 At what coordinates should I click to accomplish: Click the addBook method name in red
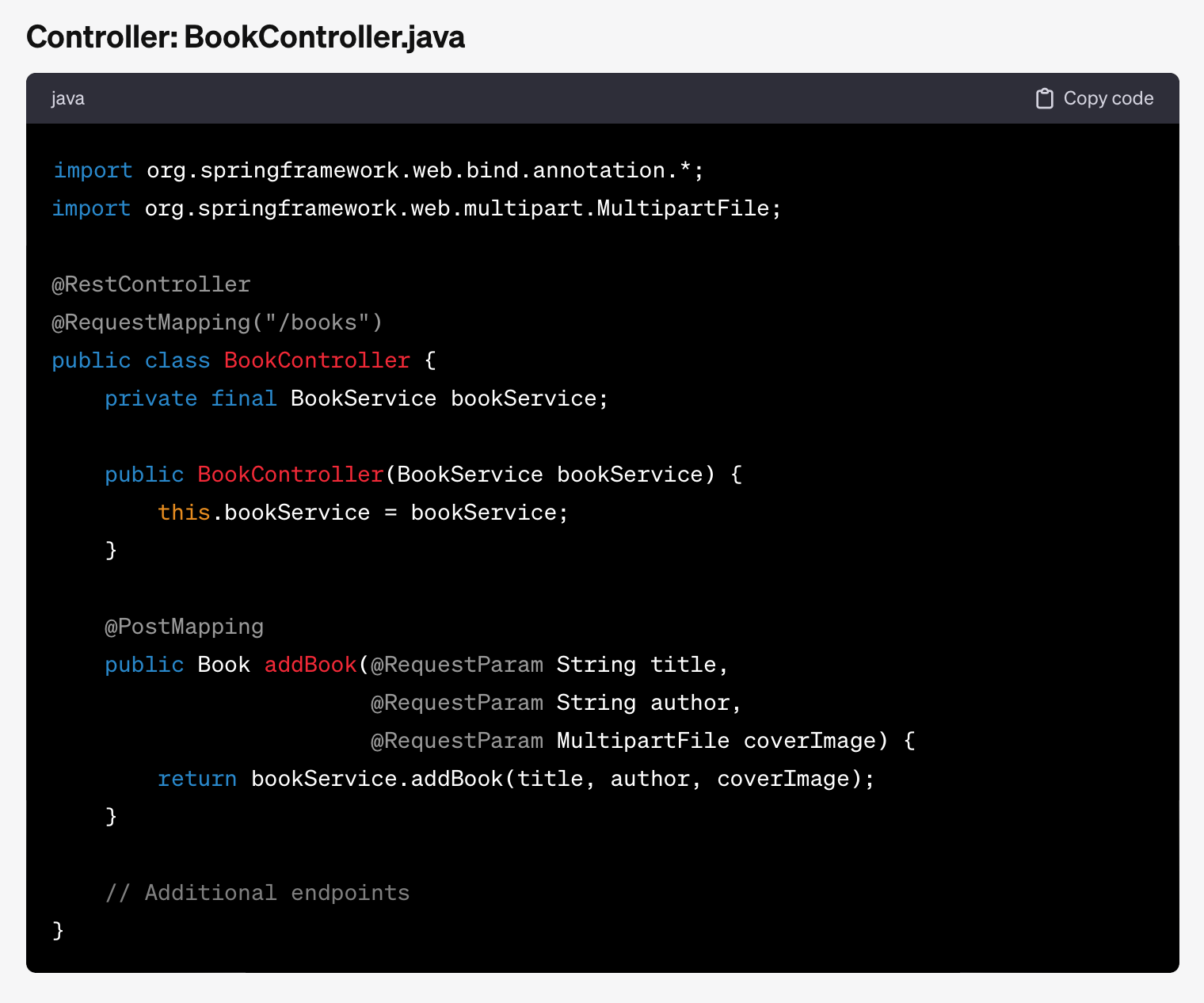coord(311,665)
